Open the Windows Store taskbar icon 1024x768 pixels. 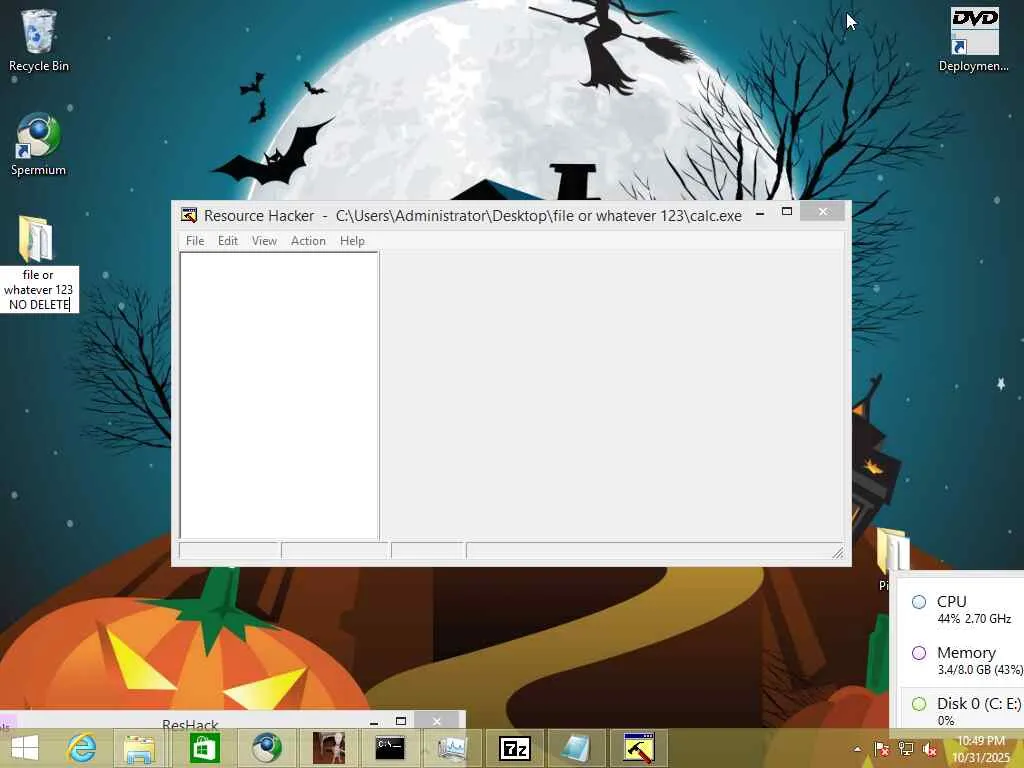pyautogui.click(x=205, y=748)
